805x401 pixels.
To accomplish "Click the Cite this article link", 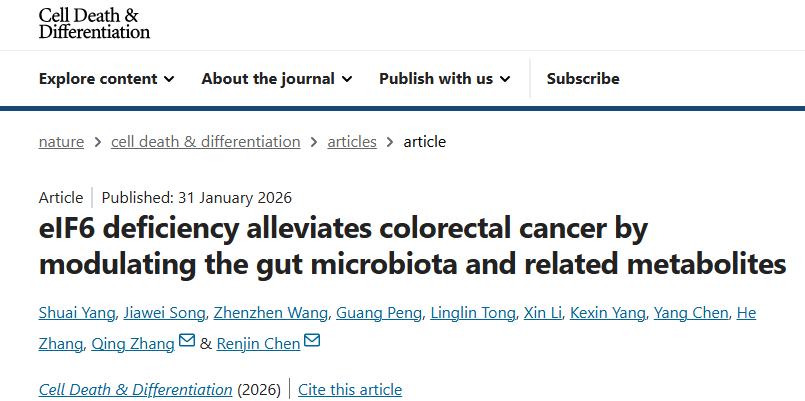I will pos(350,390).
